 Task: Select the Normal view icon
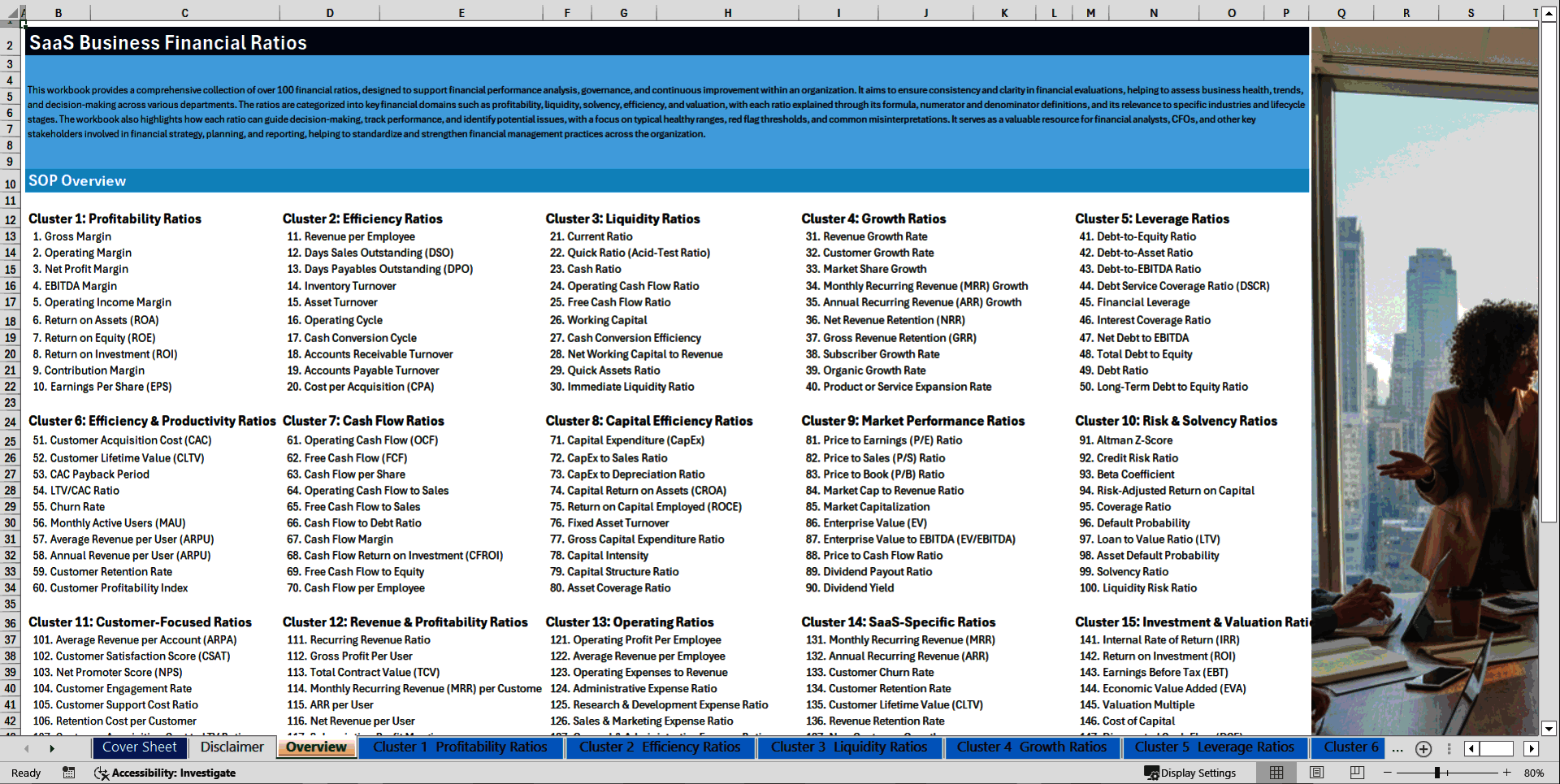tap(1276, 773)
